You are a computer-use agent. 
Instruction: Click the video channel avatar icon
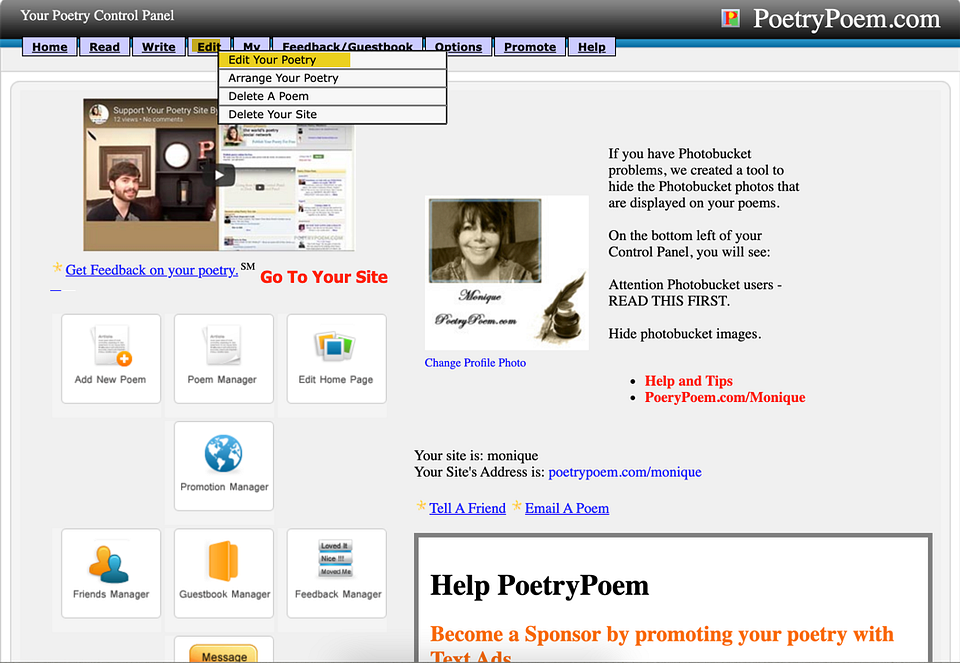99,114
